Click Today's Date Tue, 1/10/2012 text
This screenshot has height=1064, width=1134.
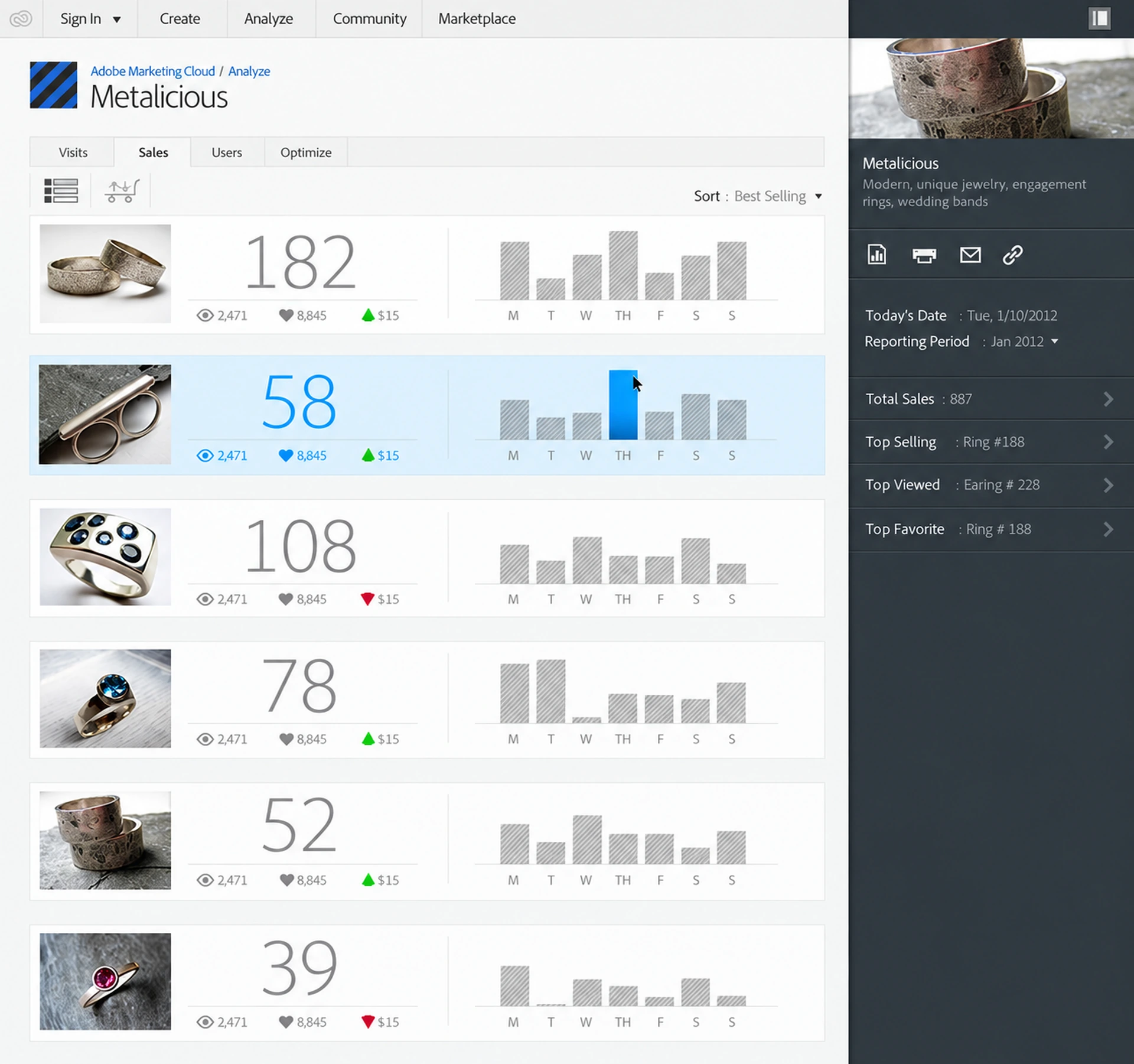click(x=961, y=315)
